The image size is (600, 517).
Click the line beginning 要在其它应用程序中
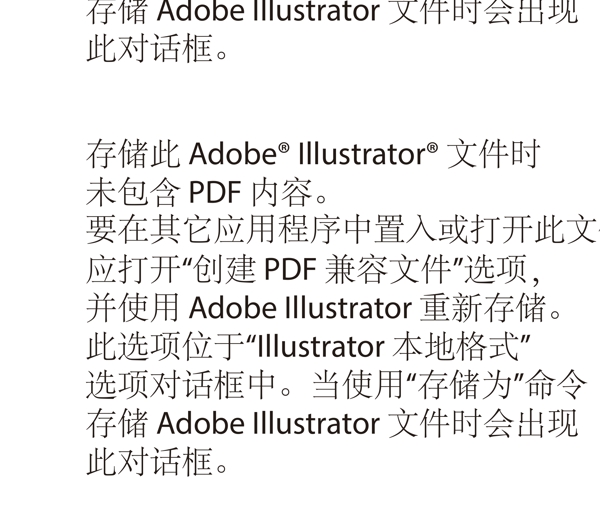343,230
